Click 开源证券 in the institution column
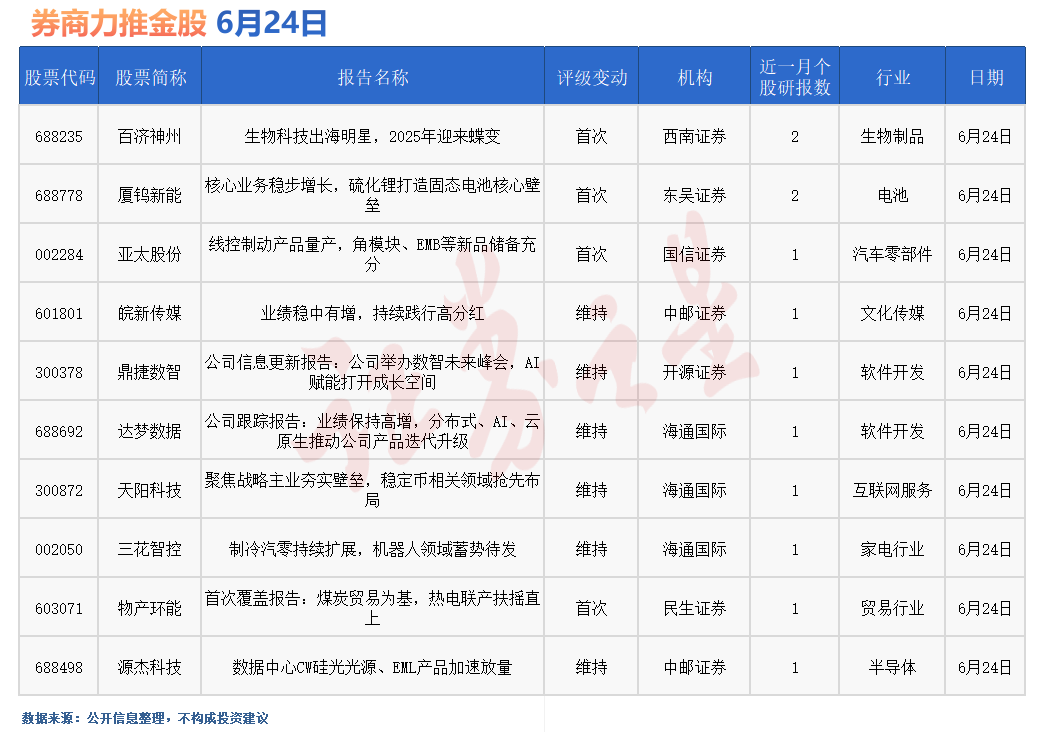The image size is (1047, 732). [694, 373]
